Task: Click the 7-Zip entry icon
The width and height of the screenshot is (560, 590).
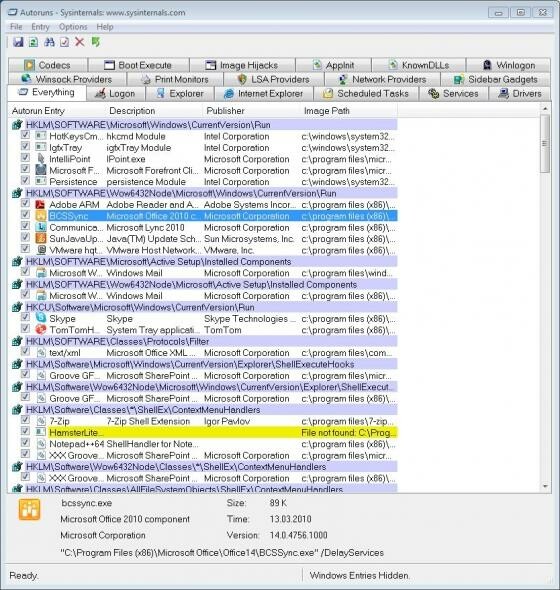Action: (x=40, y=421)
